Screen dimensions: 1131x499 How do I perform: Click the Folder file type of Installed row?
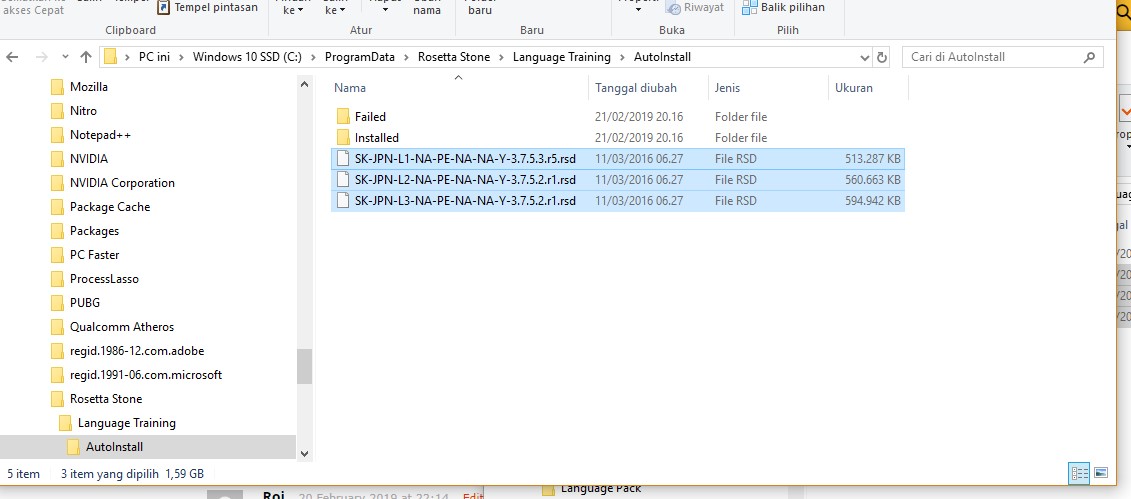741,138
